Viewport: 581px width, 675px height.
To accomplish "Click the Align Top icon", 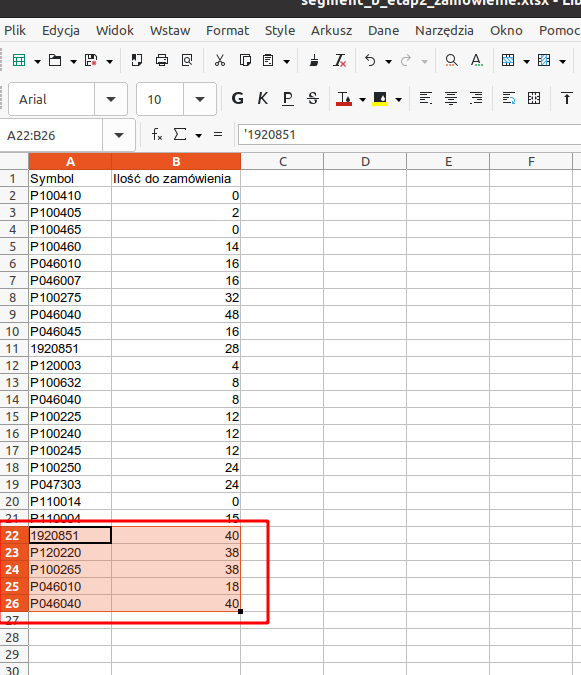I will click(567, 99).
